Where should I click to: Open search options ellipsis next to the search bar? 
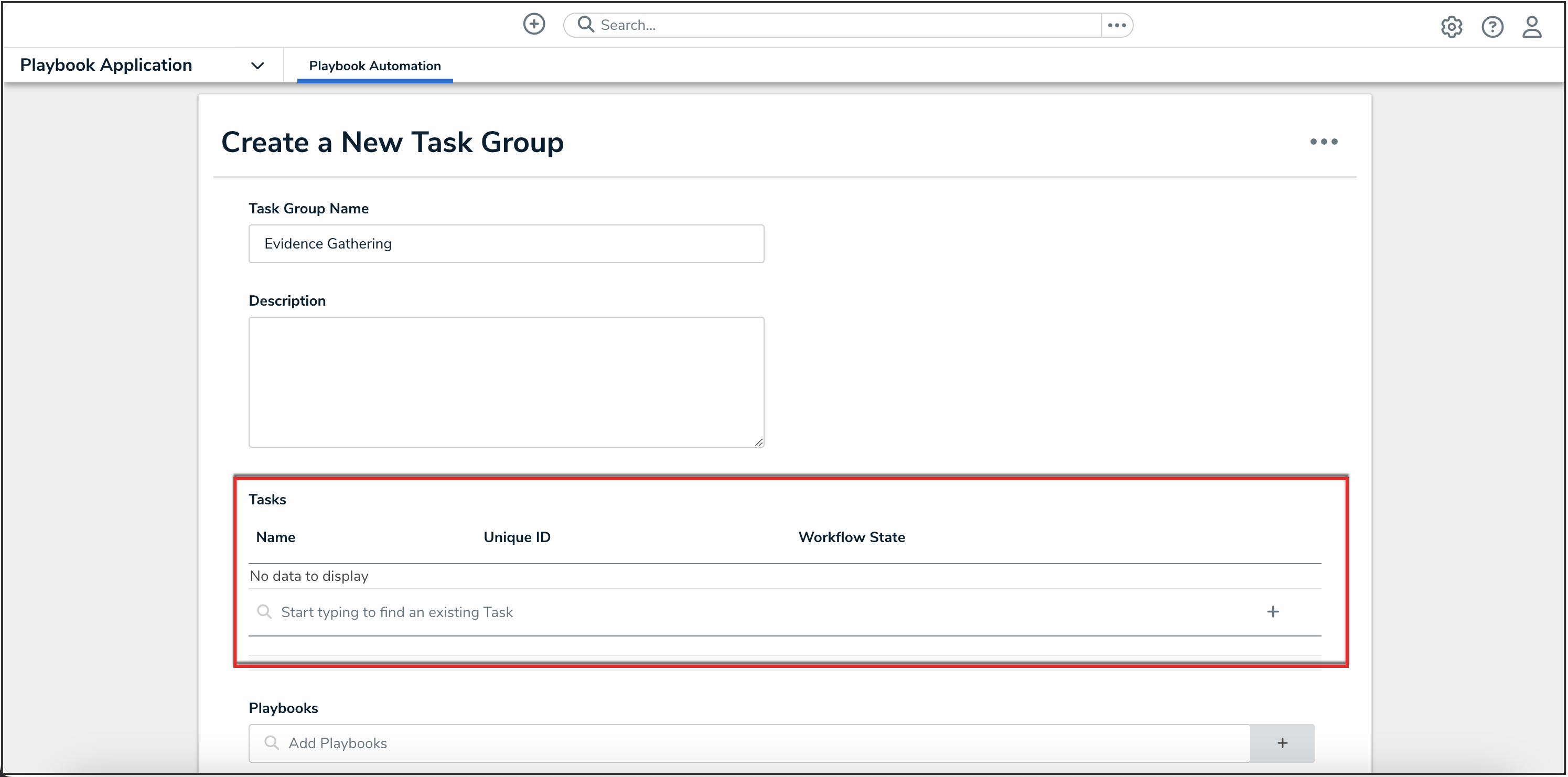coord(1116,25)
